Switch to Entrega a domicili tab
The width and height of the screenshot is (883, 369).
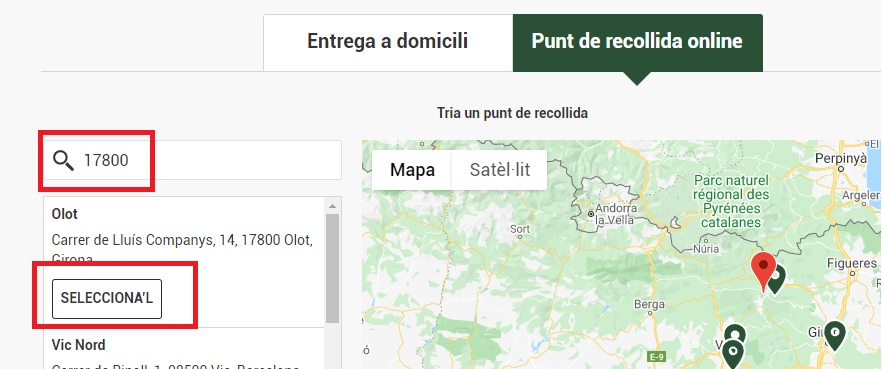tap(387, 42)
